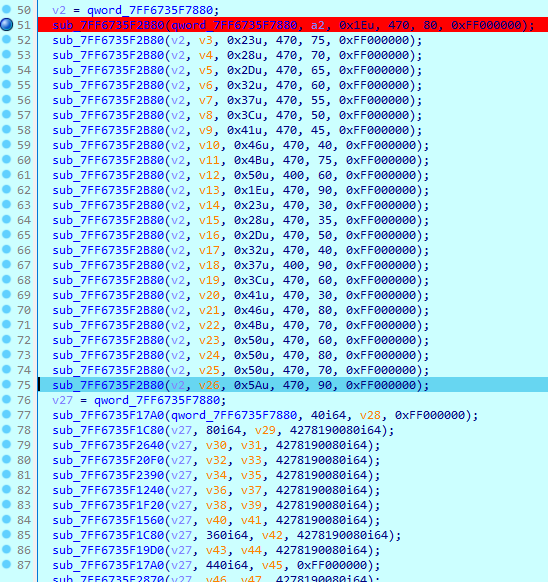548x582 pixels.
Task: Open sub_7FF6735F1F20 on line 83
Action: click(108, 506)
